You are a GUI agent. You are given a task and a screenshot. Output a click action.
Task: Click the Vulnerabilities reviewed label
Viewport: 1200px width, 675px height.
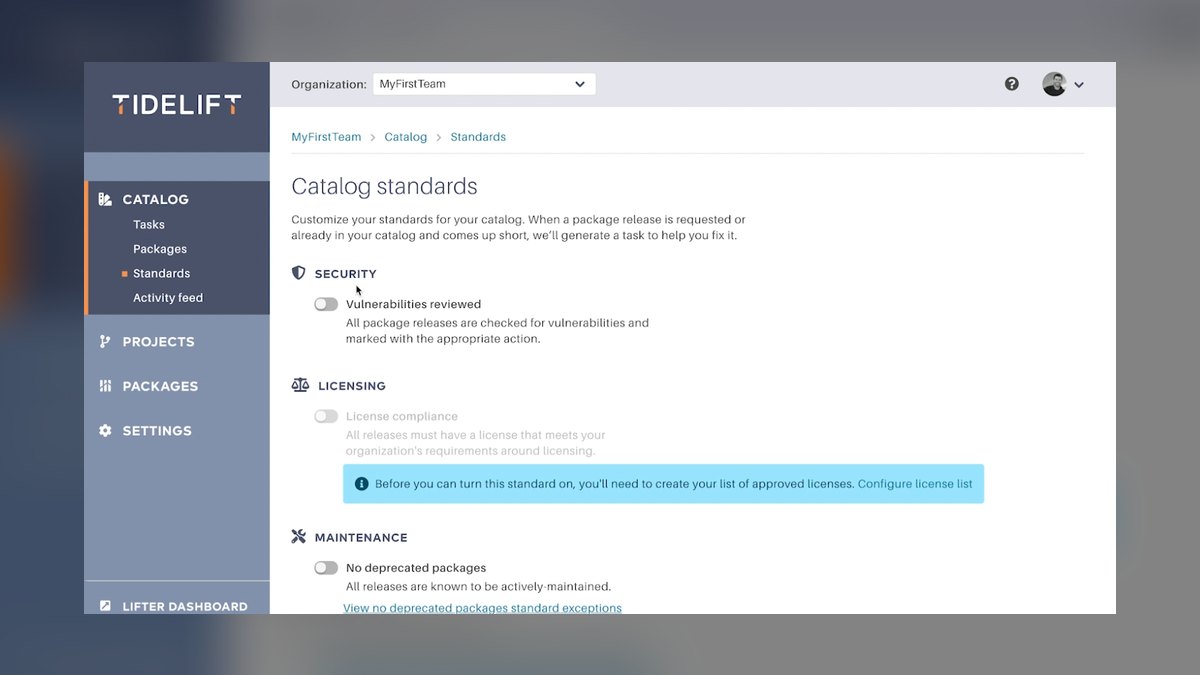coord(413,304)
